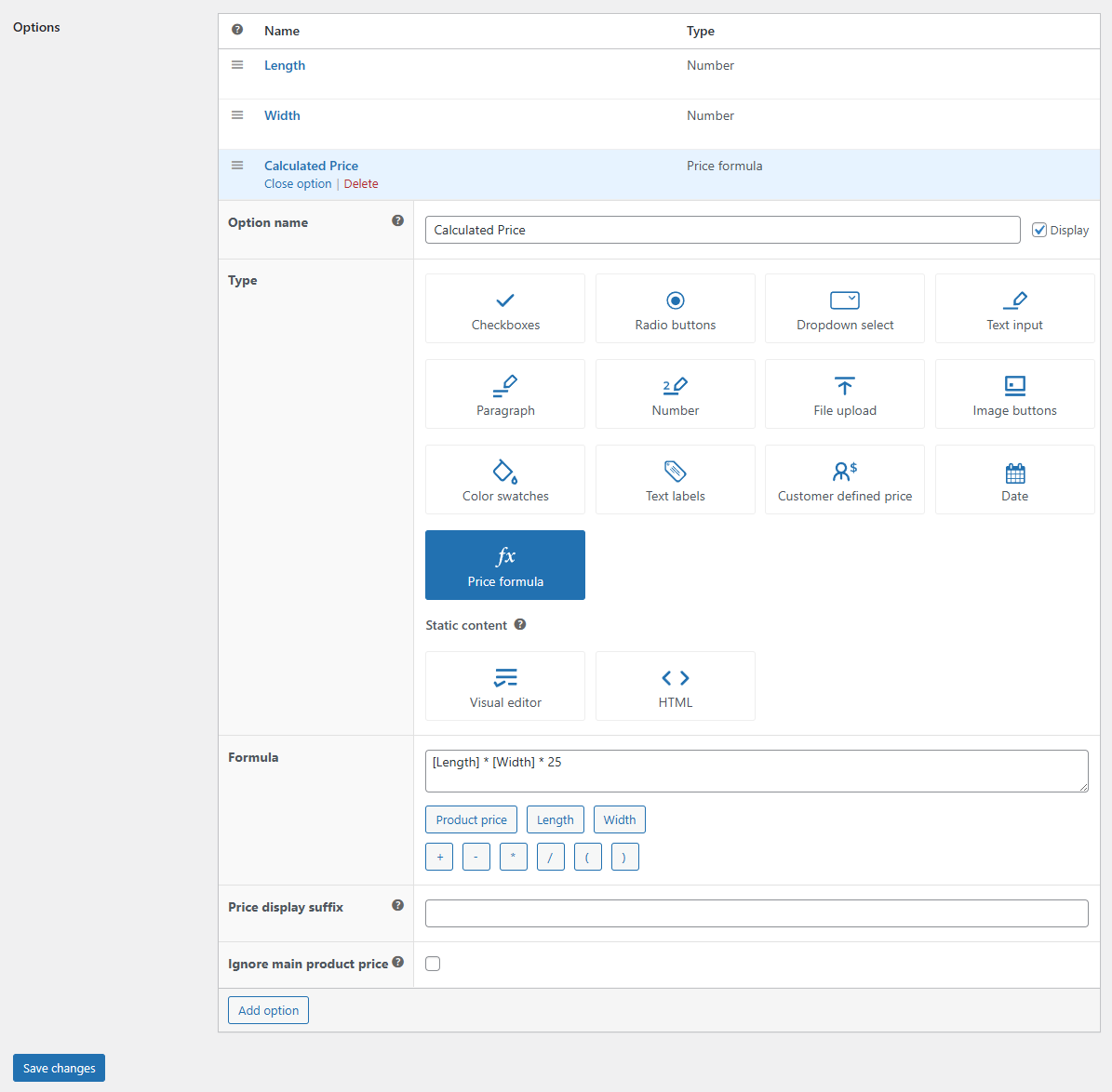Select the Checkboxes option type
The height and width of the screenshot is (1092, 1112).
(x=505, y=309)
